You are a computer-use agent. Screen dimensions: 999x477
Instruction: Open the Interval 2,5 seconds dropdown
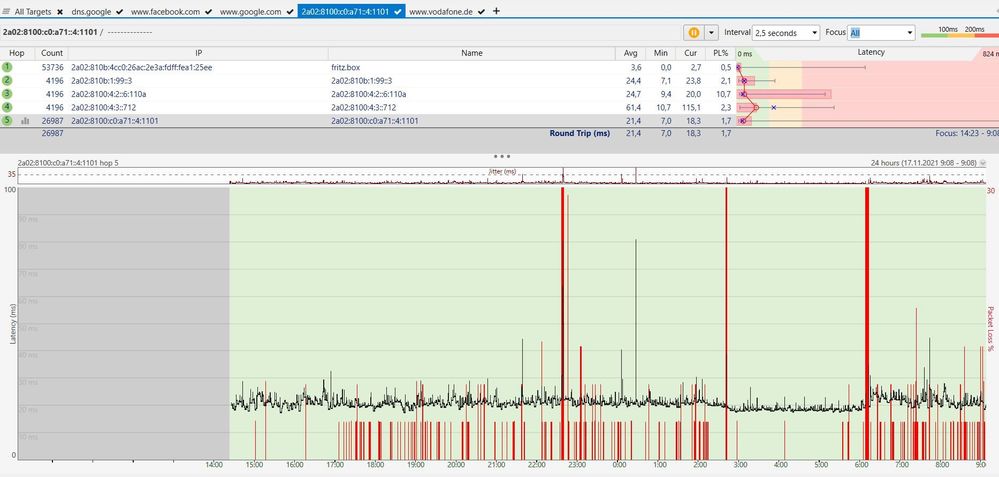pyautogui.click(x=786, y=32)
